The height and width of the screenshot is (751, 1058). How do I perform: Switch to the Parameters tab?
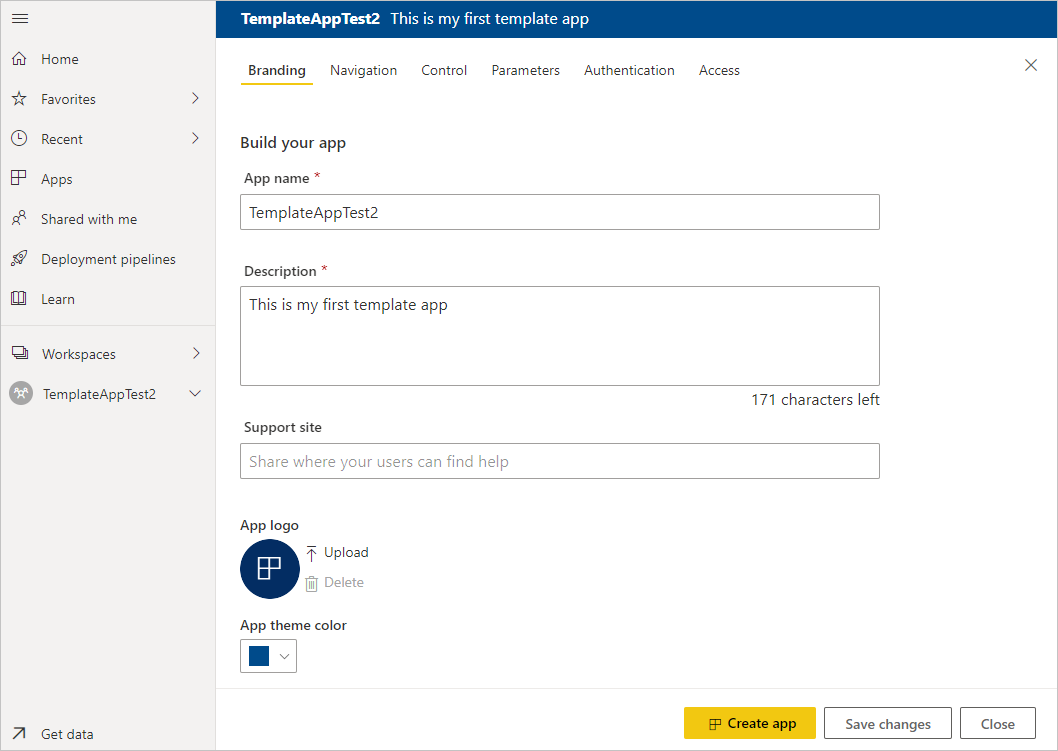[x=525, y=71]
